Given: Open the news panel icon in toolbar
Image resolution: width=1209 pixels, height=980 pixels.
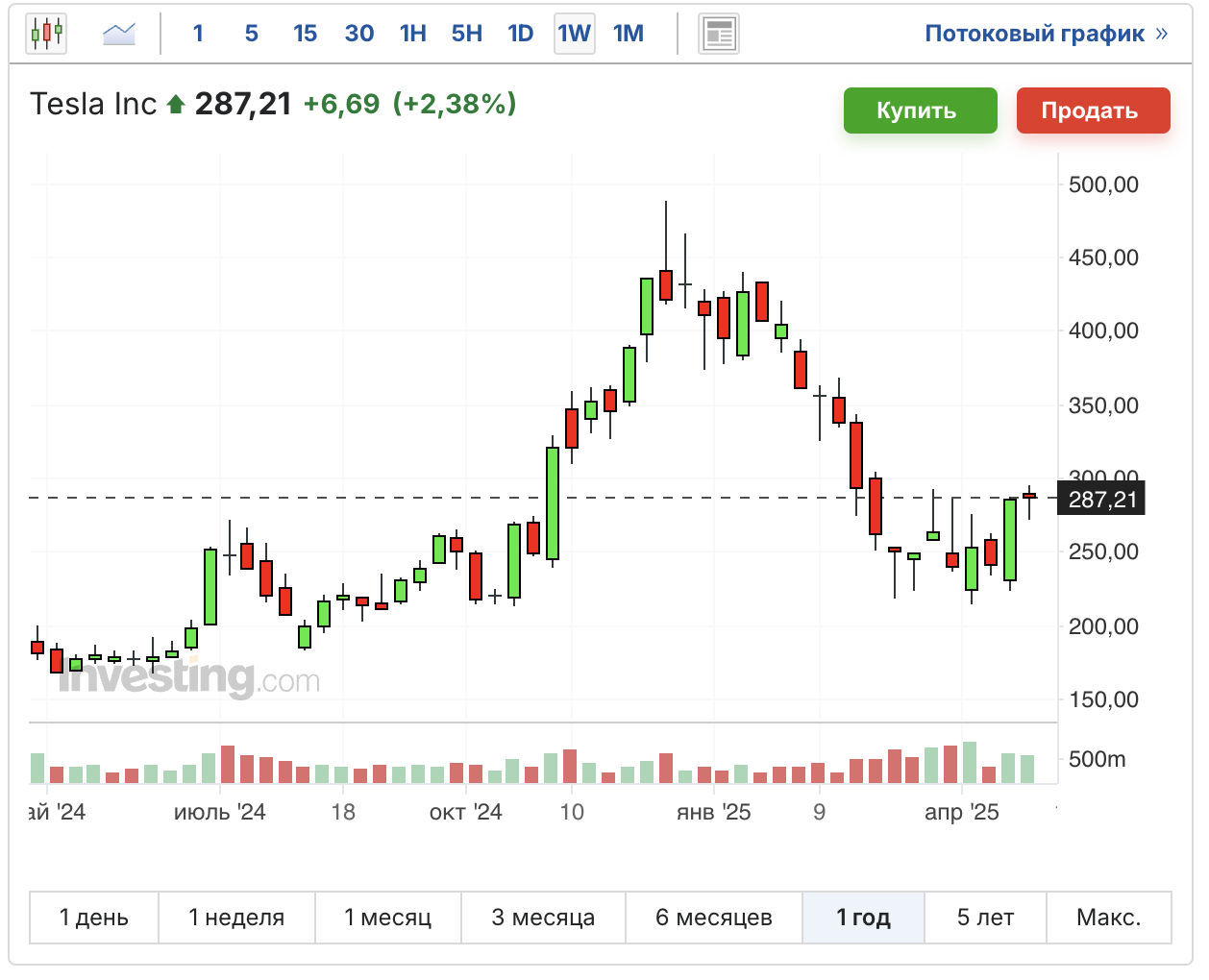Looking at the screenshot, I should (x=719, y=34).
